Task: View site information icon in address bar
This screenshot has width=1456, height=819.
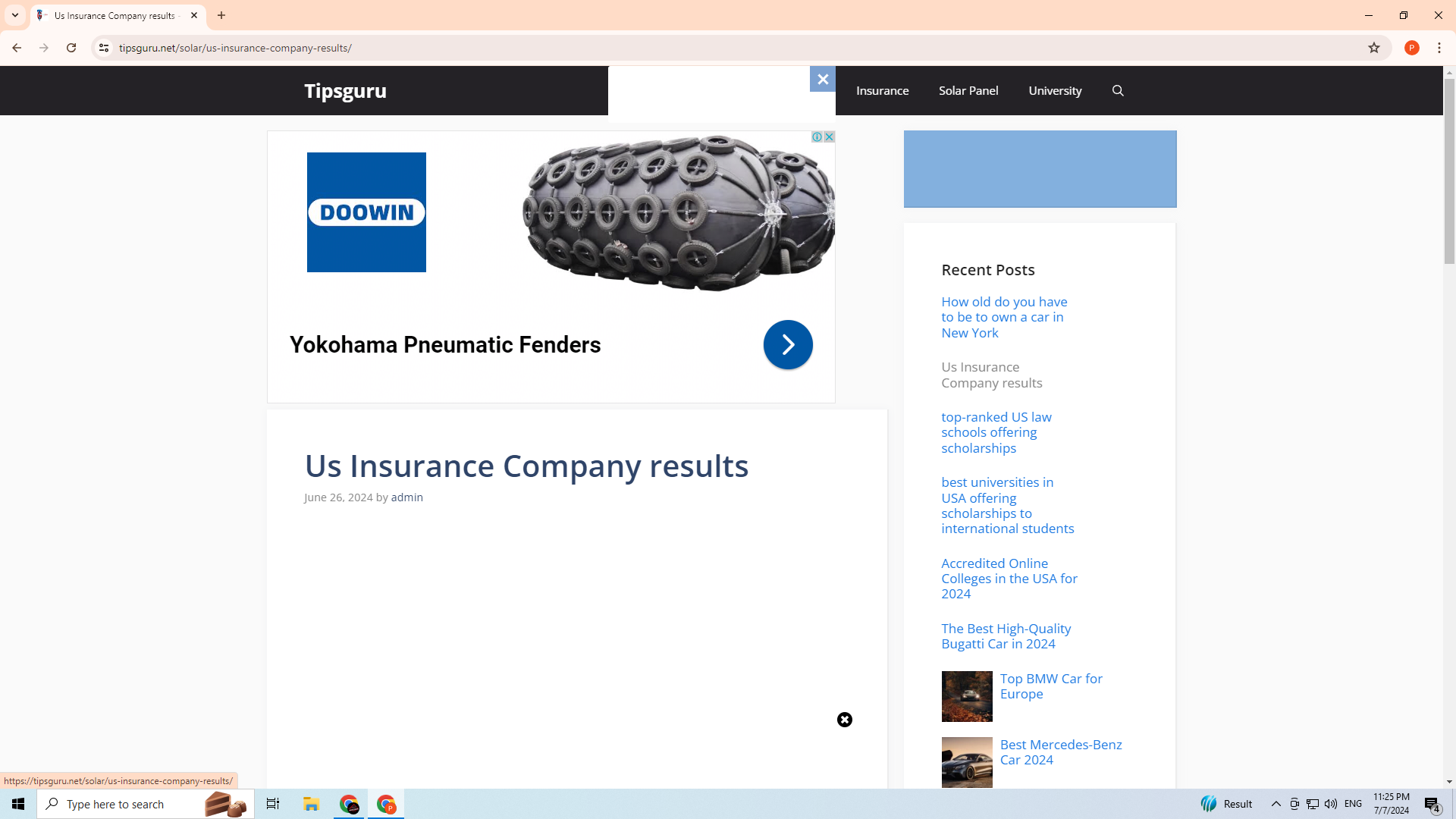Action: click(104, 48)
